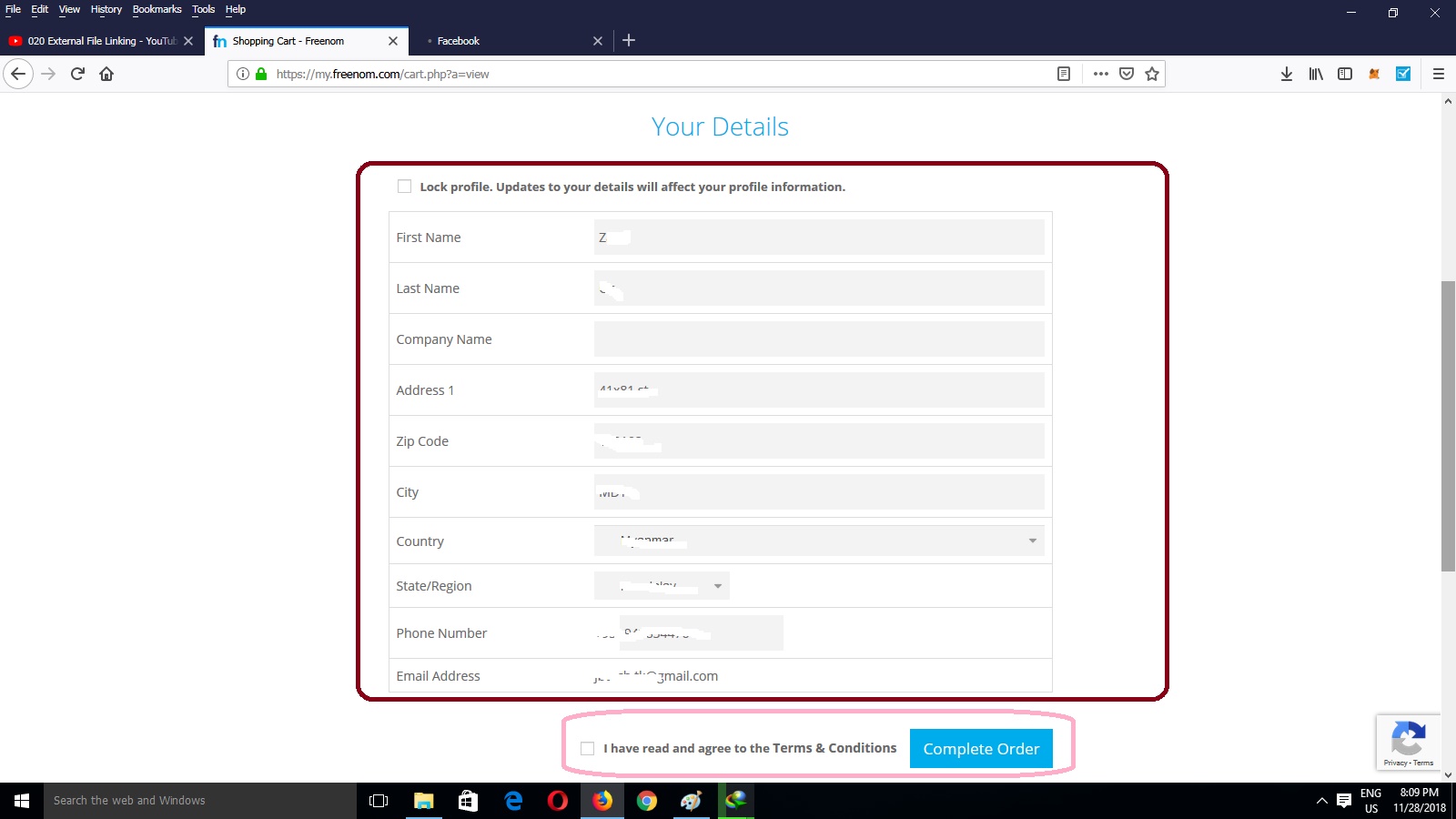Click the Address 1 input field
The width and height of the screenshot is (1456, 819).
click(819, 390)
